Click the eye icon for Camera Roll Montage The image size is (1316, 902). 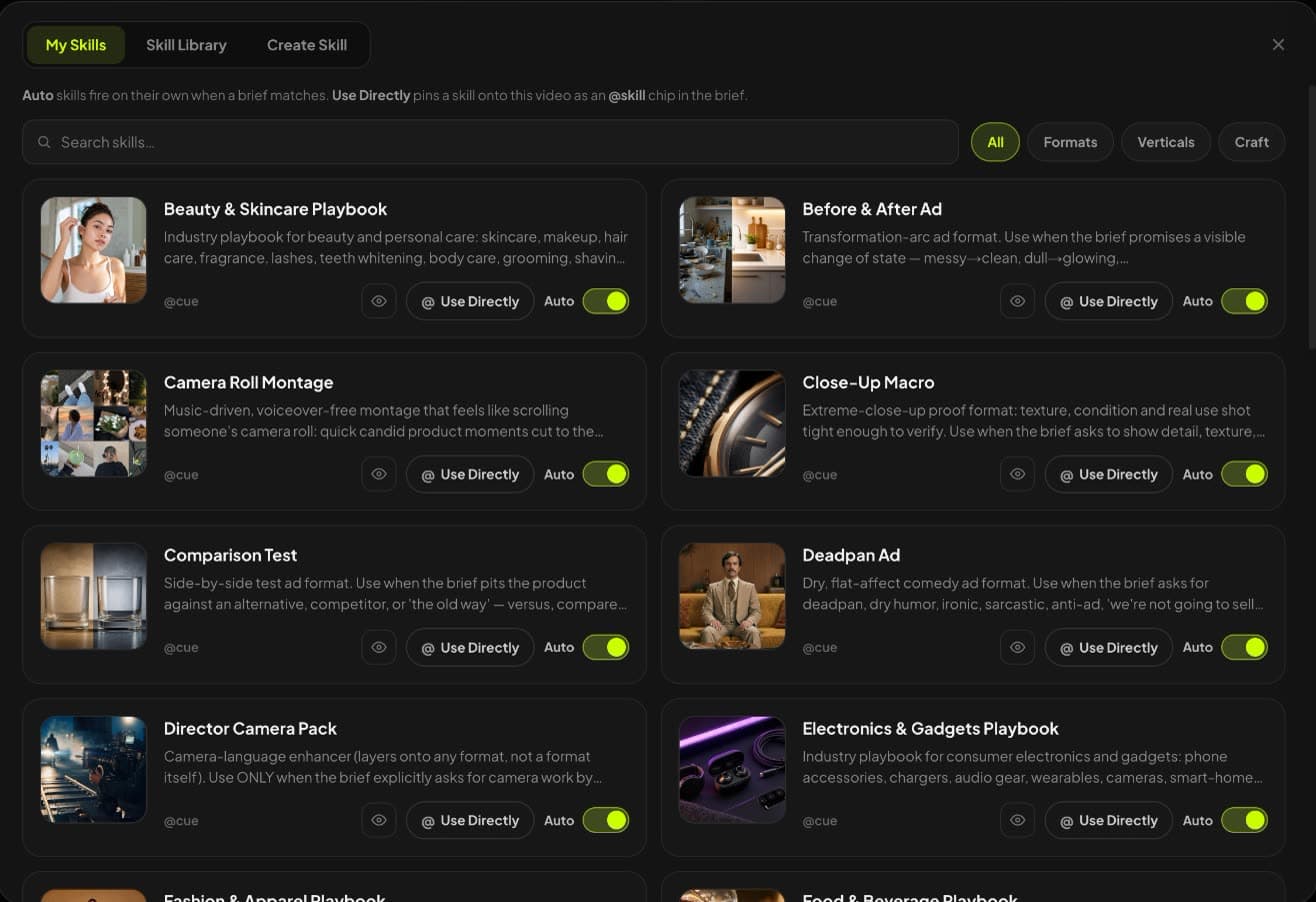[379, 474]
